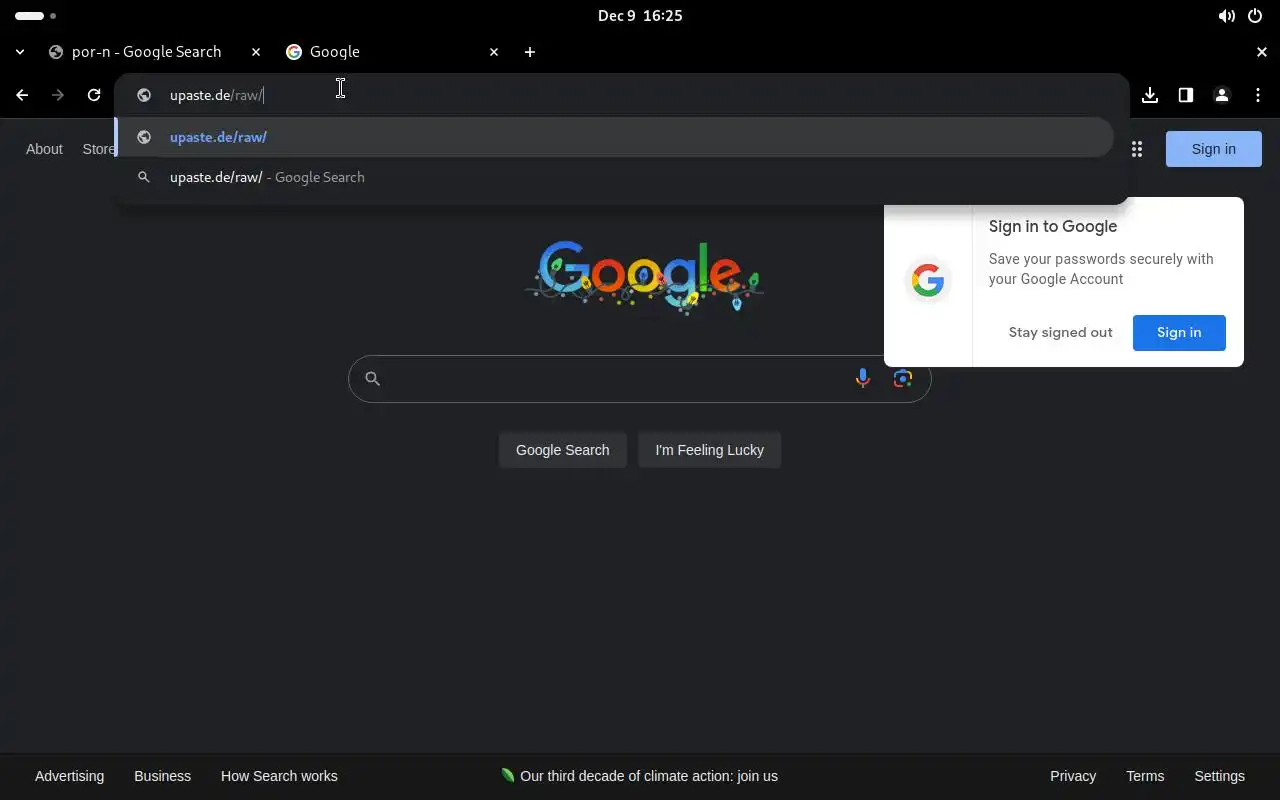Choose Stay signed out

1060,333
